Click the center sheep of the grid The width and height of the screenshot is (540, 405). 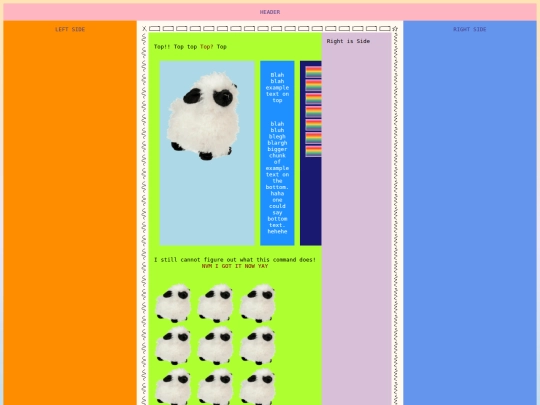tap(215, 345)
